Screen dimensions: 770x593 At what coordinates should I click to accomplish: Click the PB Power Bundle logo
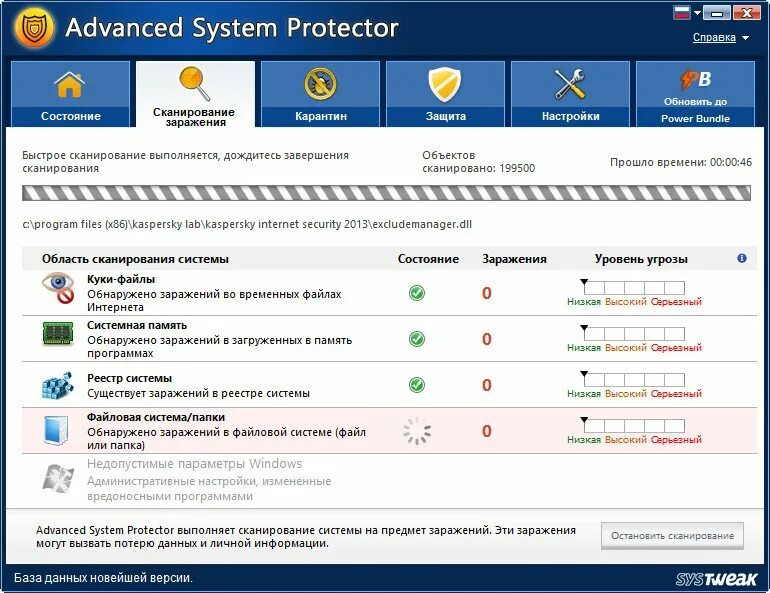(x=695, y=79)
